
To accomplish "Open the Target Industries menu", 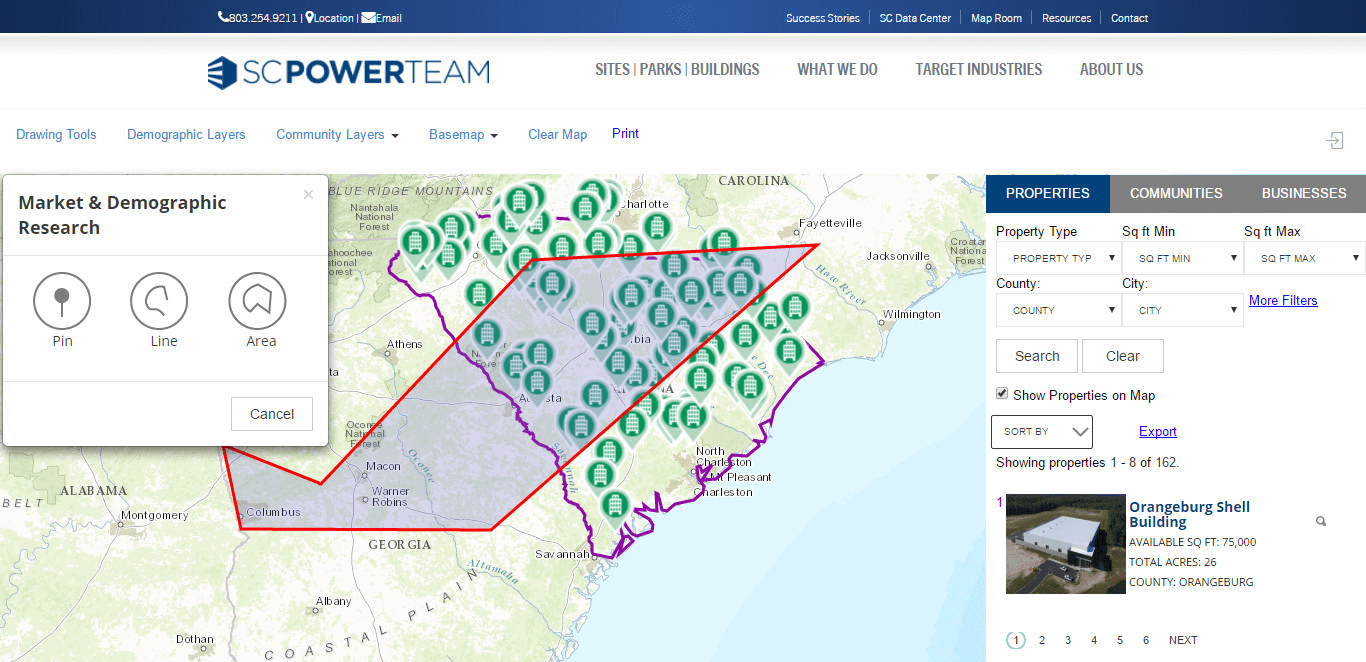I will pyautogui.click(x=979, y=70).
